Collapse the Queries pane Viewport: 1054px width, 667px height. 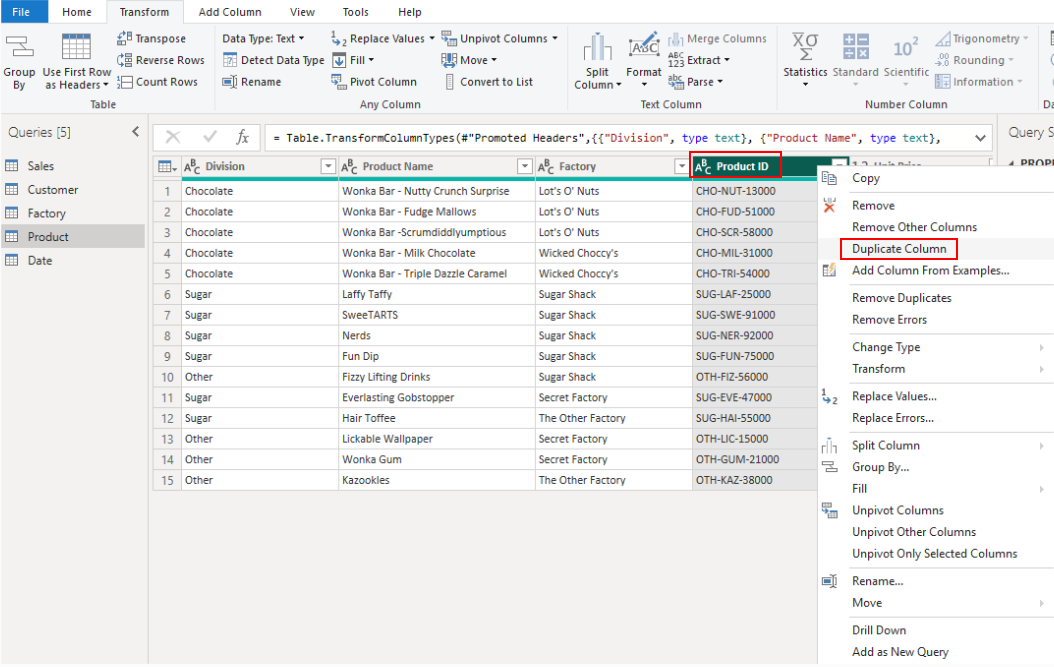coord(135,132)
